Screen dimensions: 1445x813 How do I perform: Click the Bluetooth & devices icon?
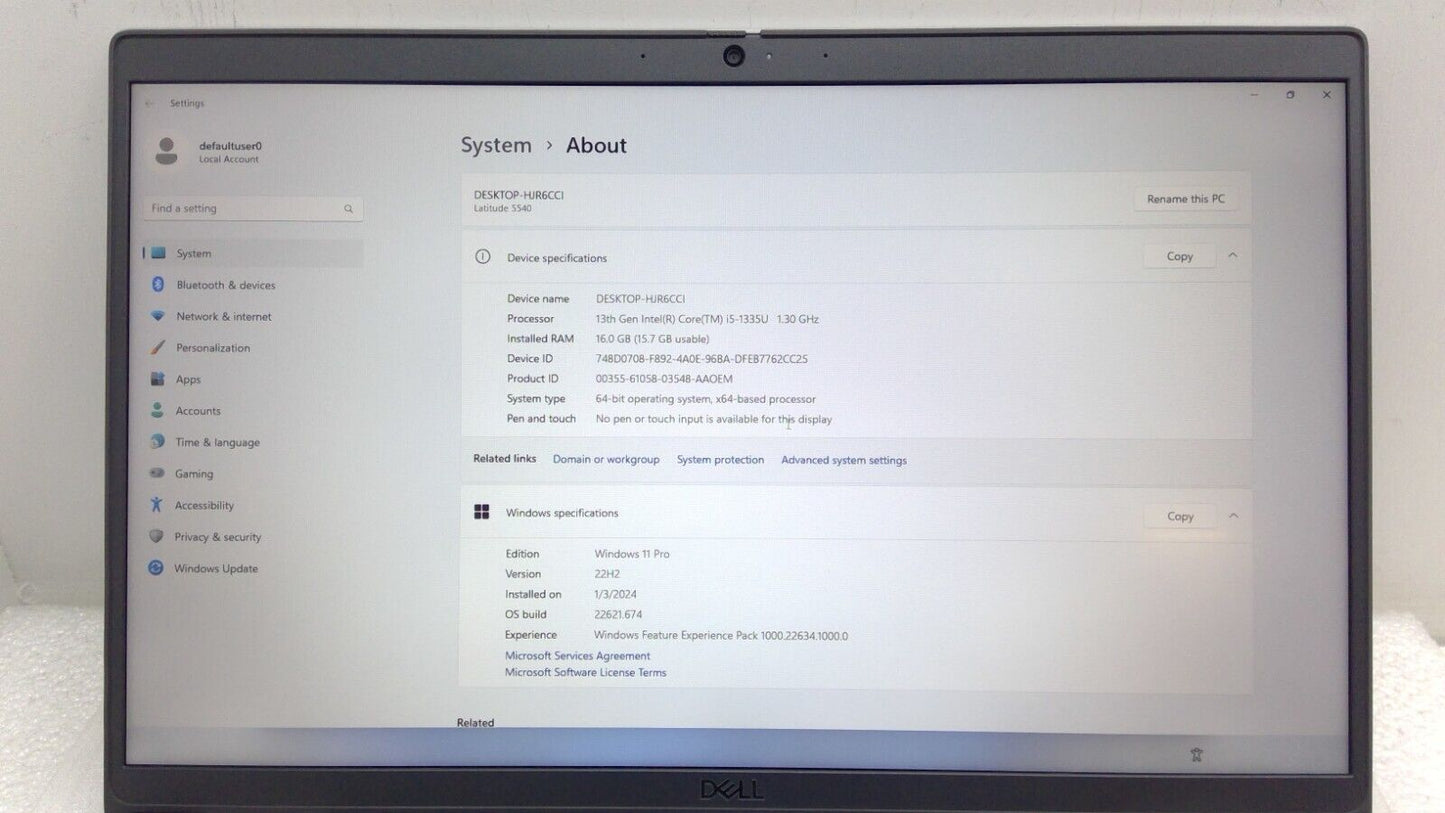[x=157, y=285]
